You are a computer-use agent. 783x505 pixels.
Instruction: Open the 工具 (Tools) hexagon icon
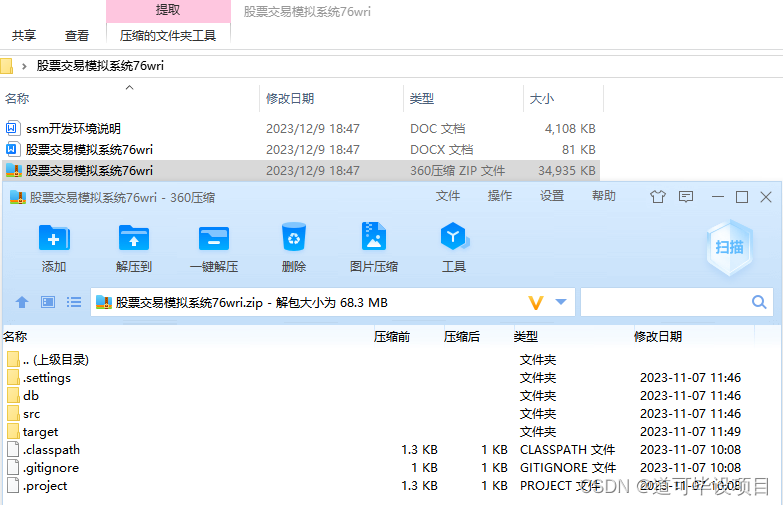click(x=454, y=236)
